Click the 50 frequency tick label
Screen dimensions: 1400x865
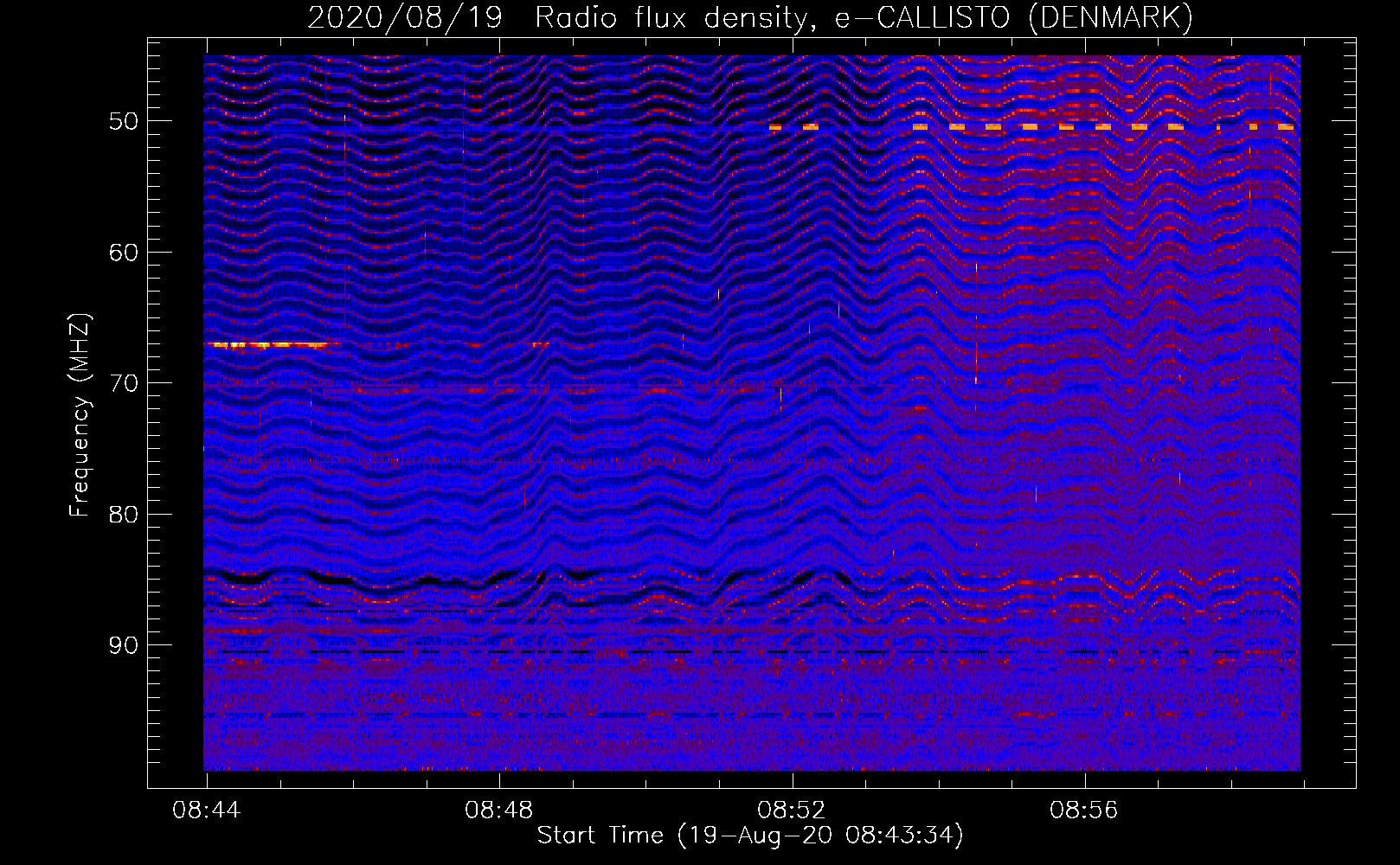(x=124, y=121)
